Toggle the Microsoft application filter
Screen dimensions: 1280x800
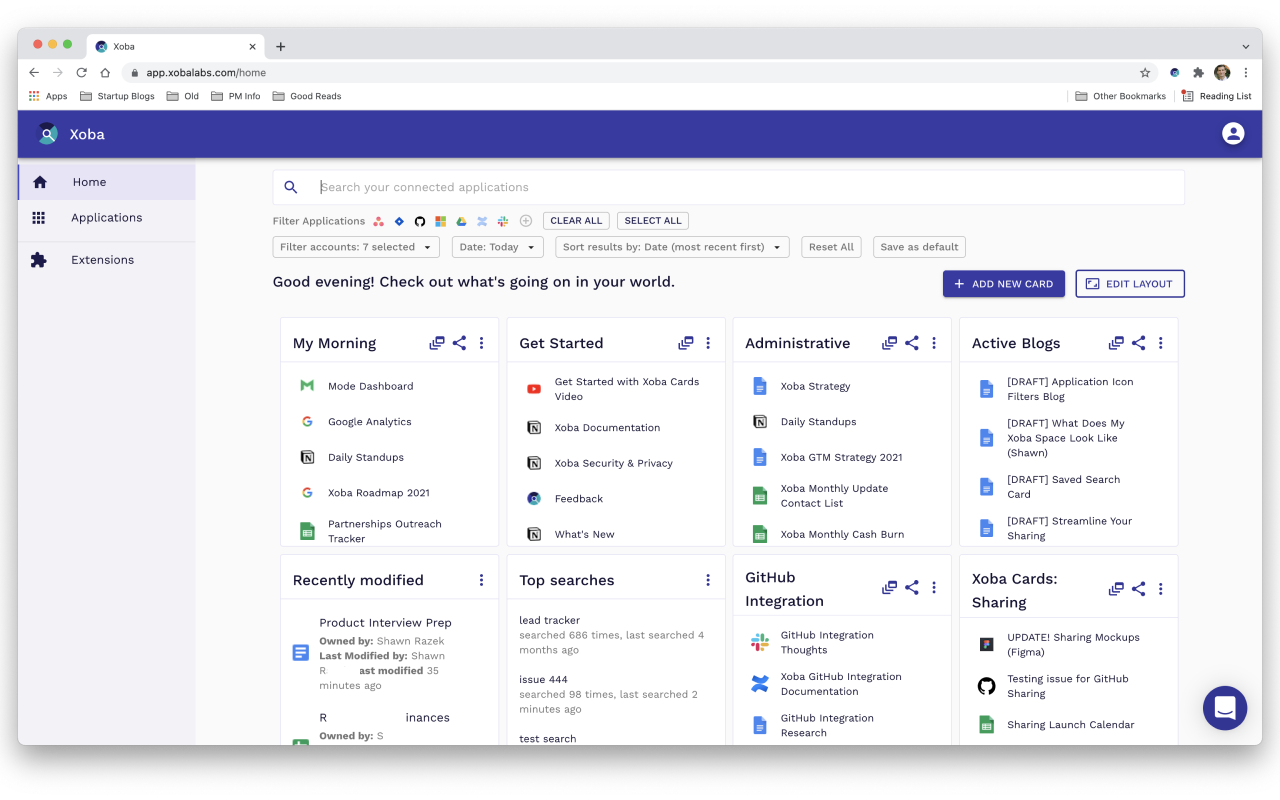441,221
